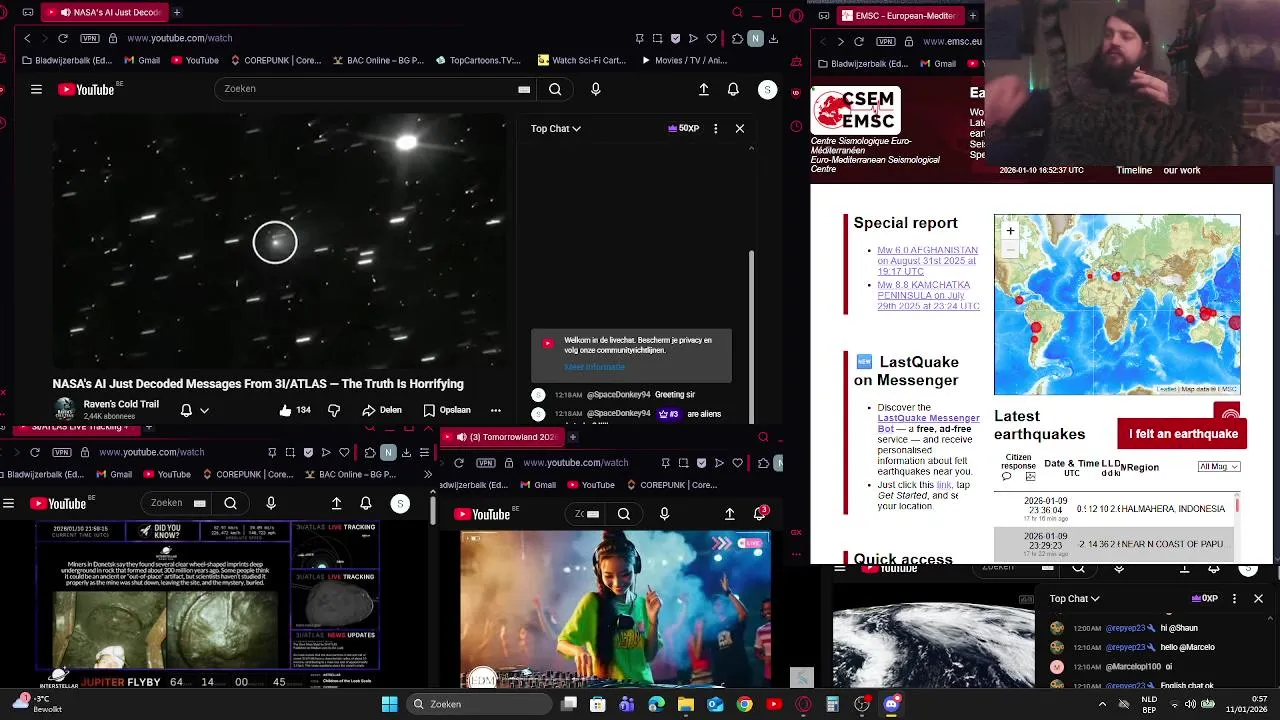Click 'I felt an earthquake' button
The width and height of the screenshot is (1280, 720).
(1183, 434)
